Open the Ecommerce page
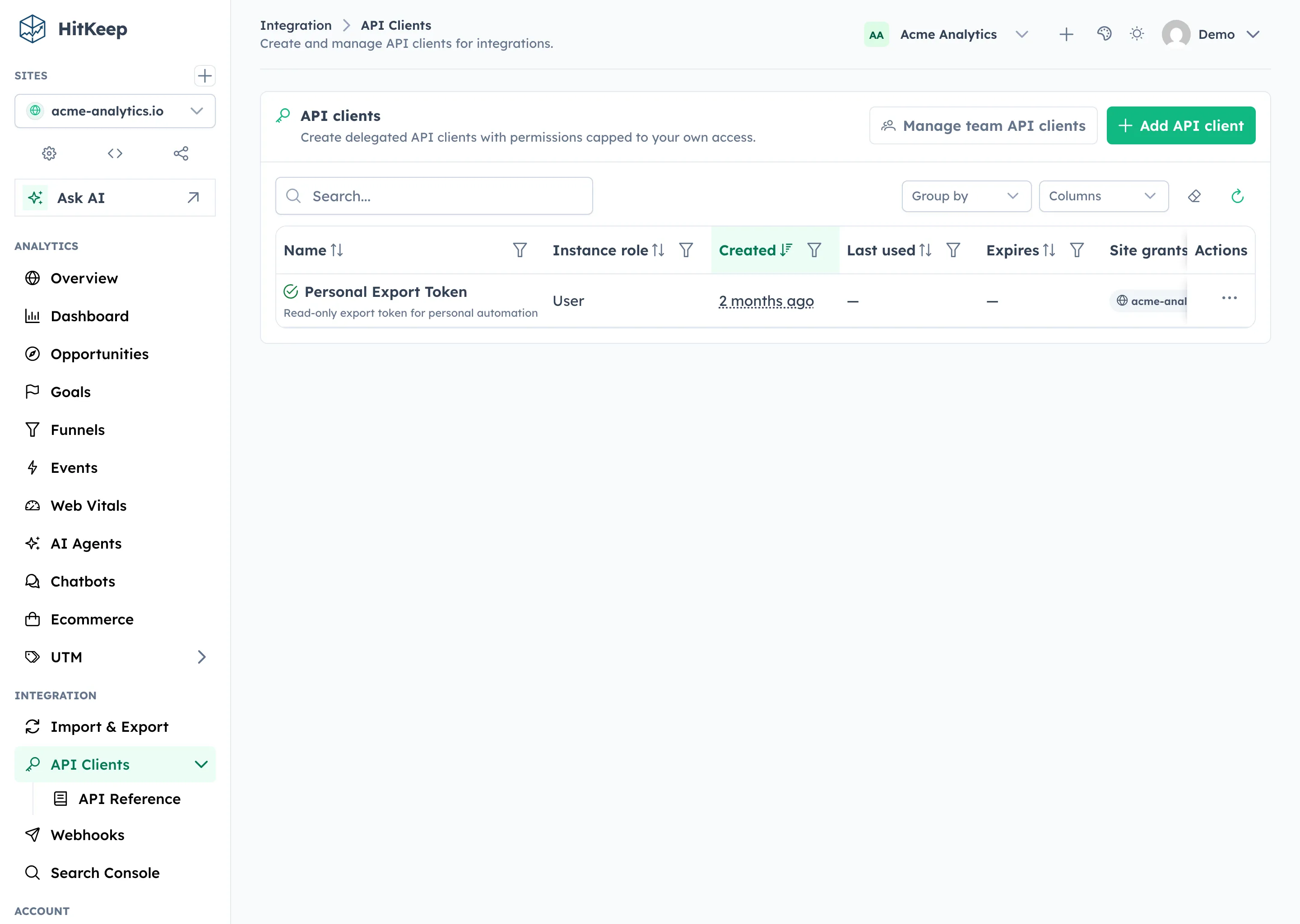The width and height of the screenshot is (1300, 924). click(115, 619)
